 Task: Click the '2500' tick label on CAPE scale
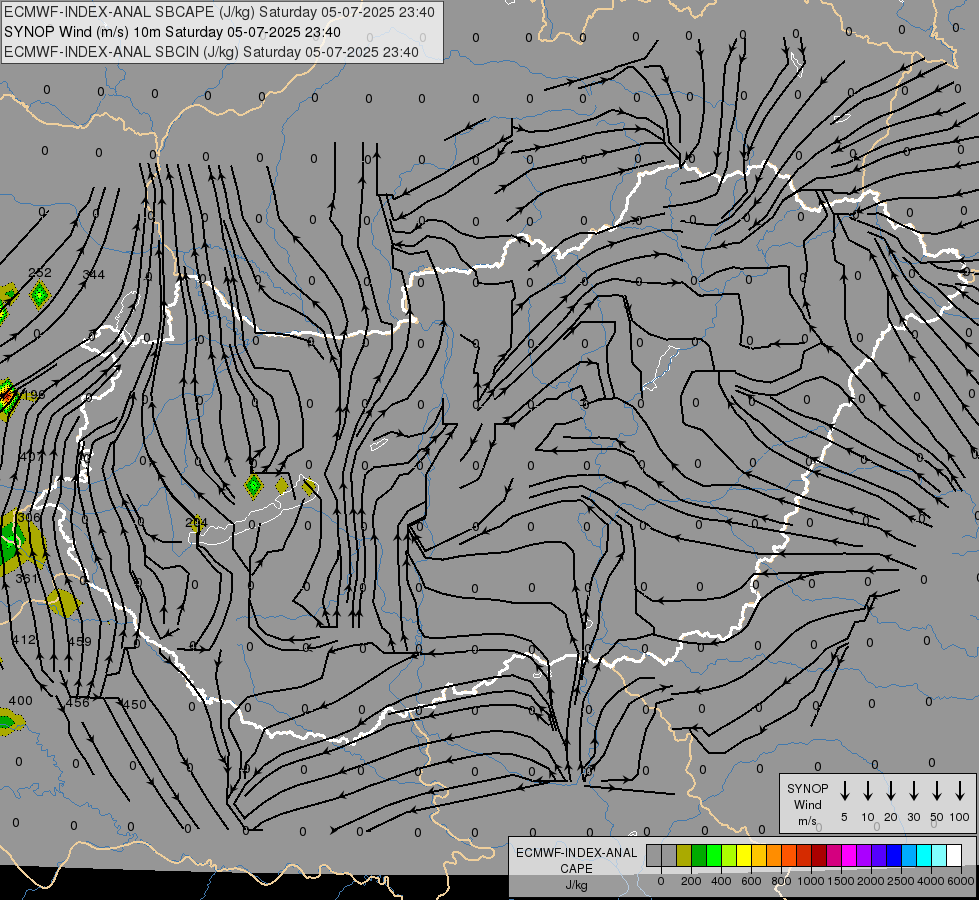click(x=901, y=881)
